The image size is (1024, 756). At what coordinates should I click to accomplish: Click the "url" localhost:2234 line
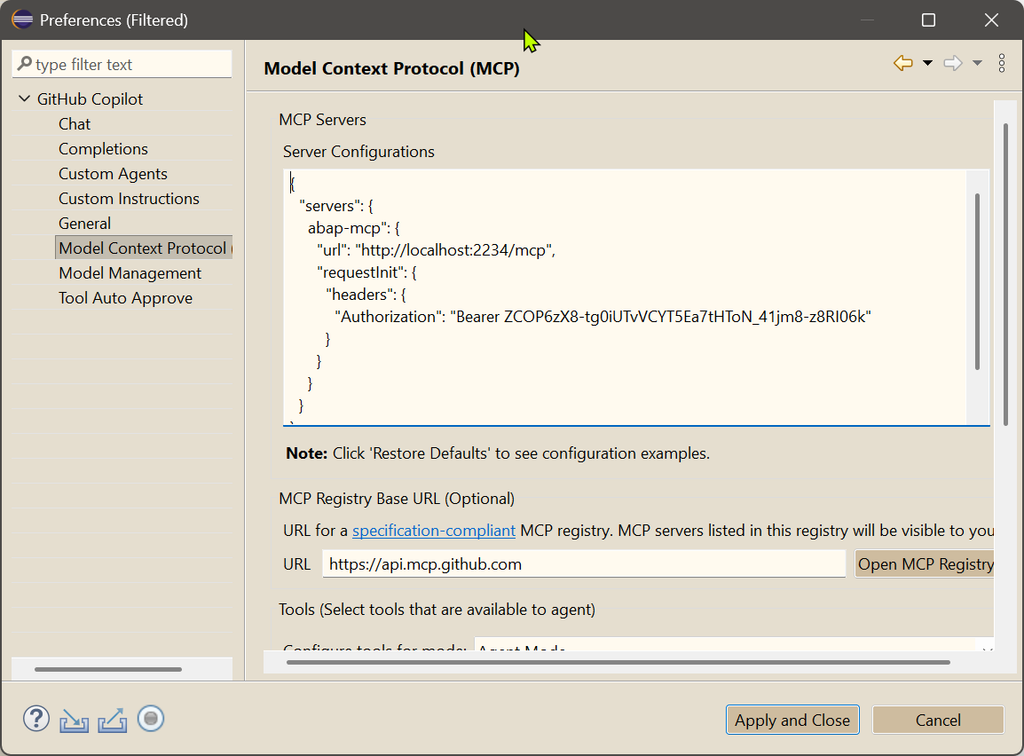436,250
